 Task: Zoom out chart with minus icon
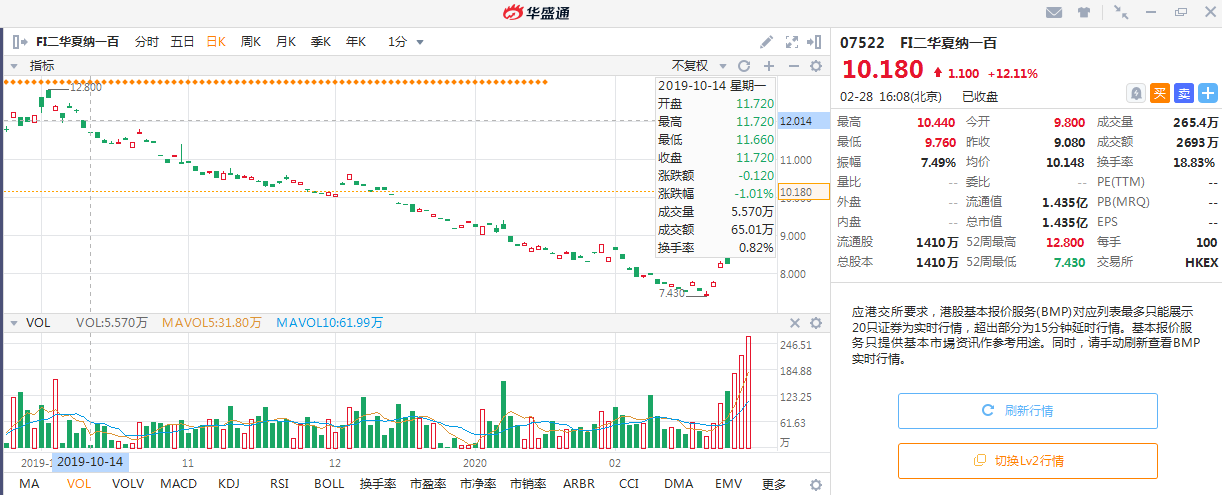click(x=794, y=66)
